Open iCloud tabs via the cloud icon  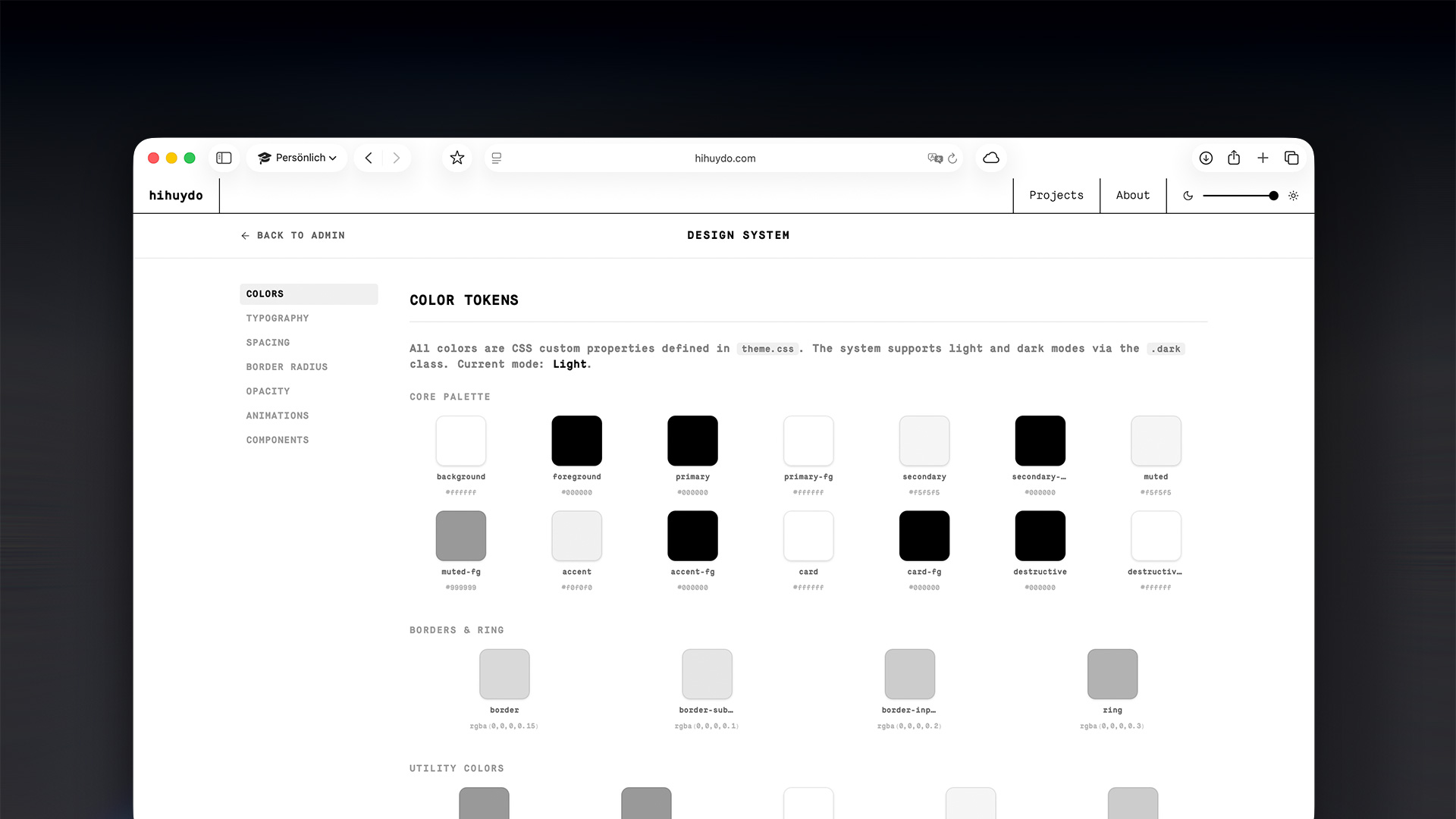[991, 158]
